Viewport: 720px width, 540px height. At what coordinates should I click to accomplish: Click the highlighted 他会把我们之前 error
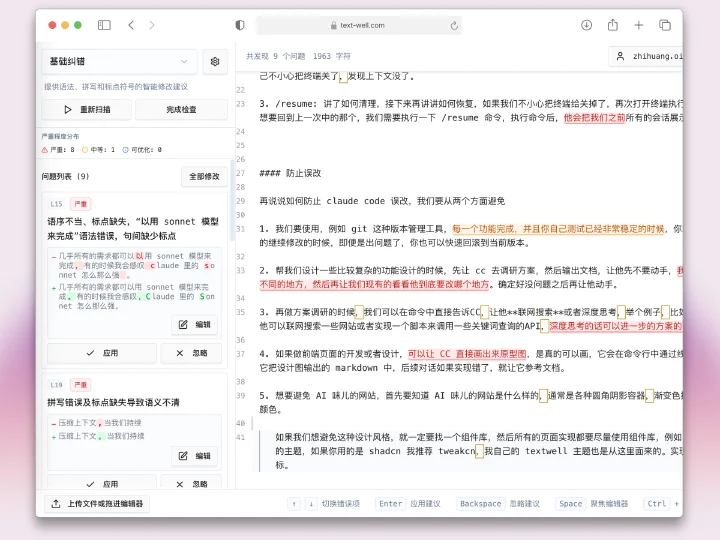594,118
